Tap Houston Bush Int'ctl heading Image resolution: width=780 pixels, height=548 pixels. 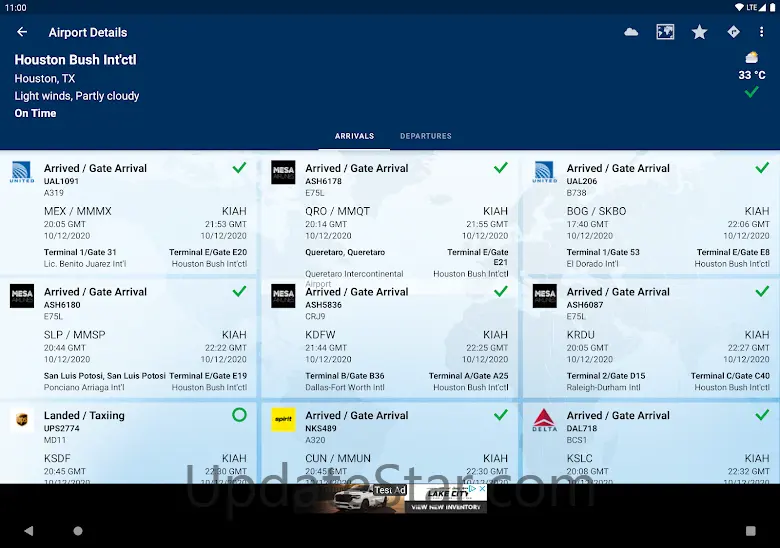pyautogui.click(x=75, y=60)
